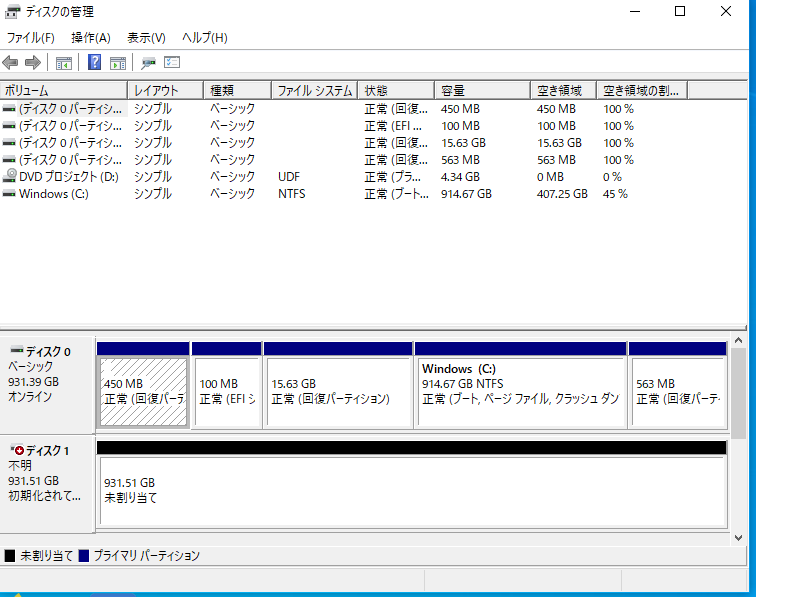Open the ヘルプ(H) menu
This screenshot has width=790, height=603.
205,38
